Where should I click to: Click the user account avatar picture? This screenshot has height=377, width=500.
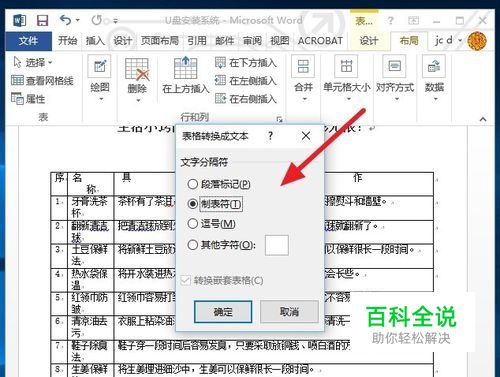pos(477,41)
